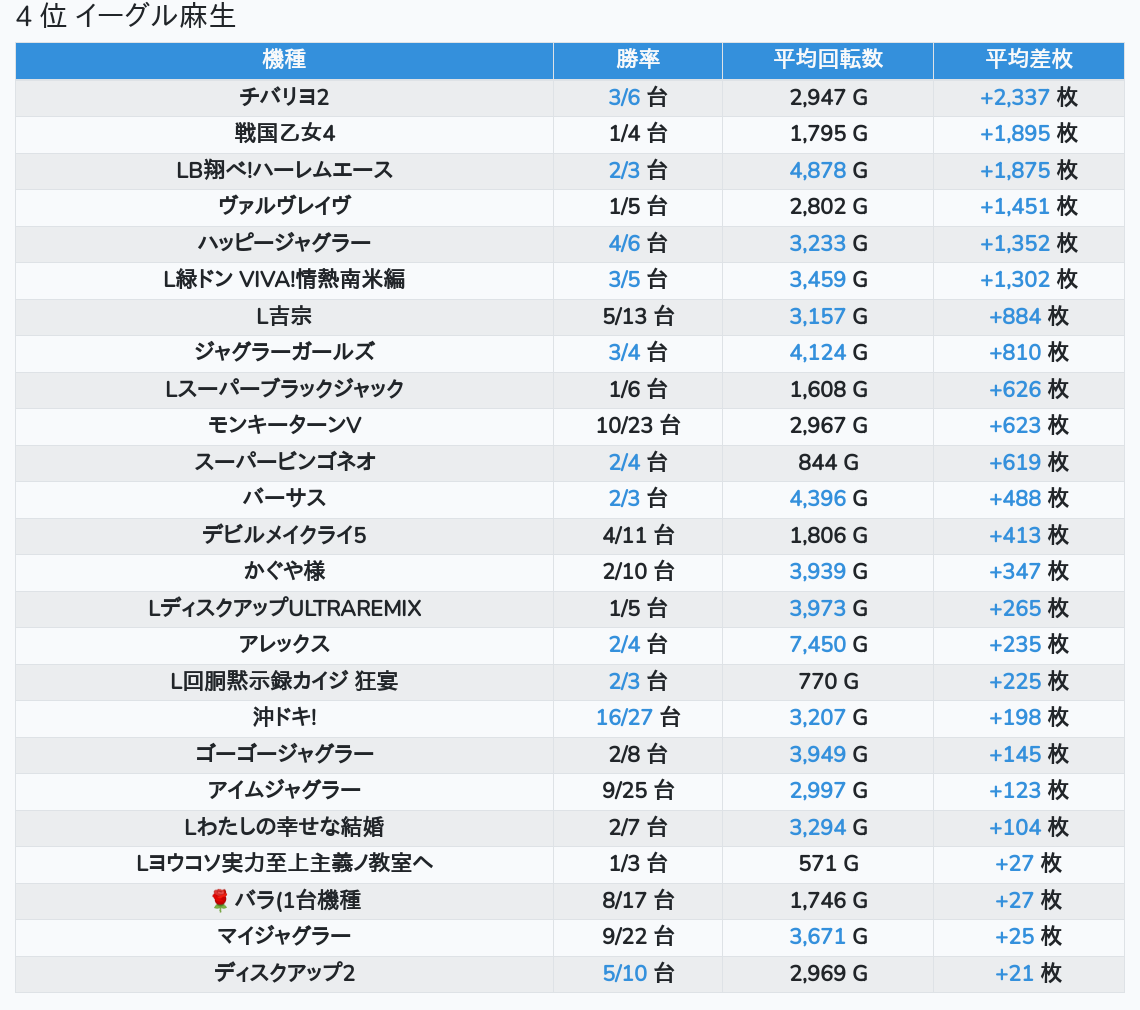Click the +1,875 枚 value
1140x1010 pixels.
pos(1029,170)
